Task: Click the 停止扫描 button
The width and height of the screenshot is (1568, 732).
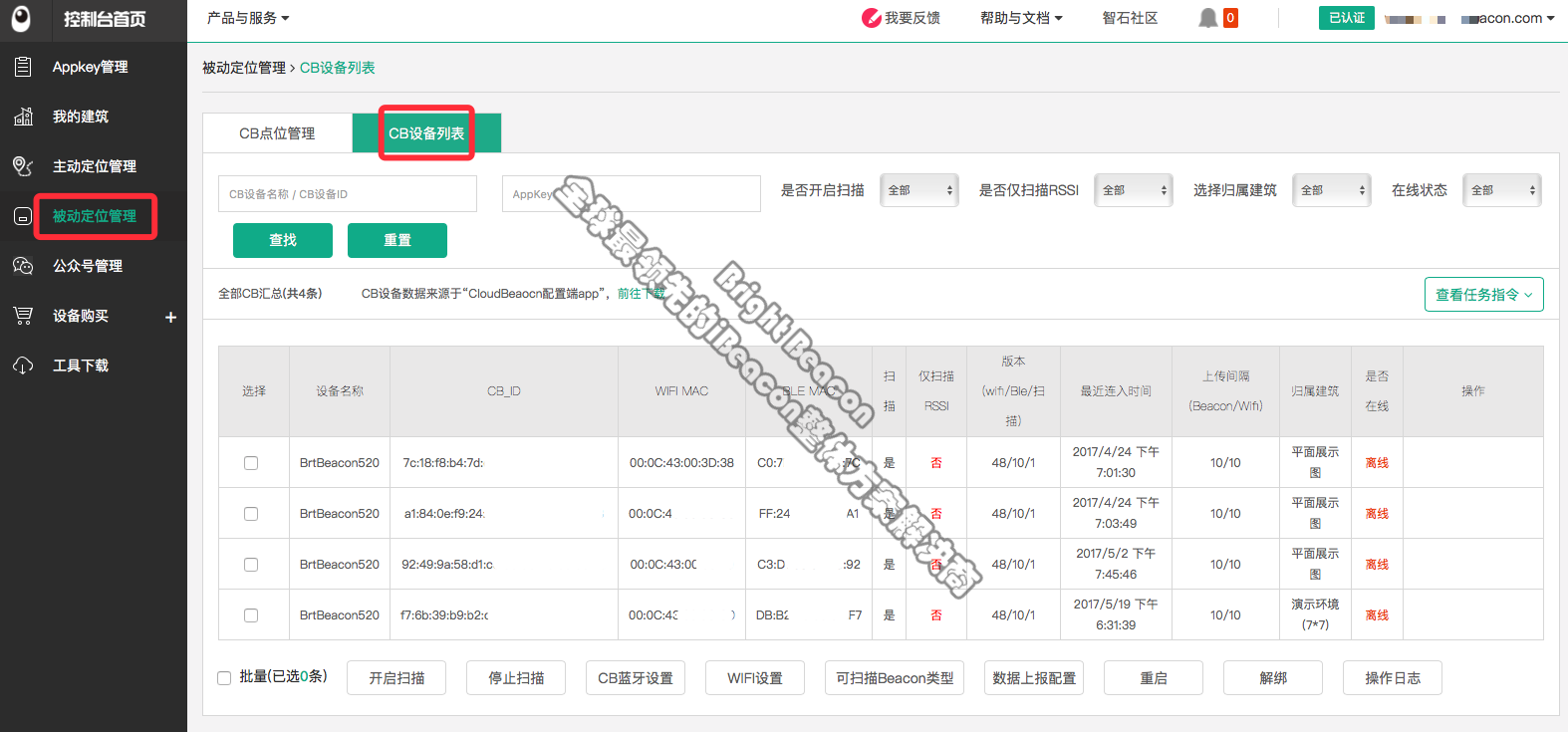Action: 516,678
